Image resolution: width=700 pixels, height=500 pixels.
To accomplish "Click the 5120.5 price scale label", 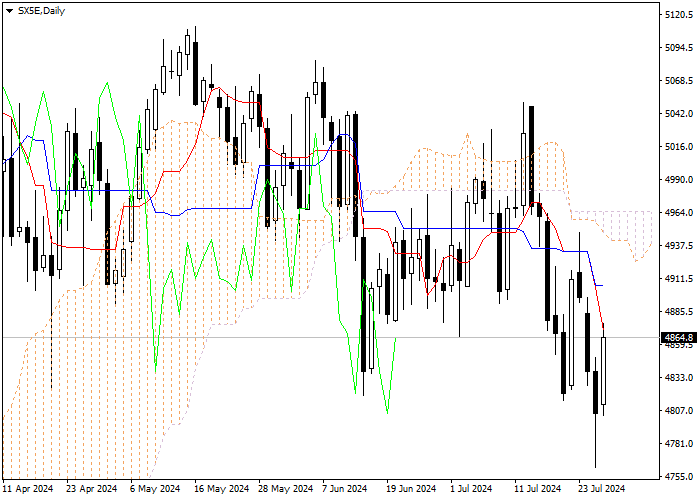I will [679, 15].
